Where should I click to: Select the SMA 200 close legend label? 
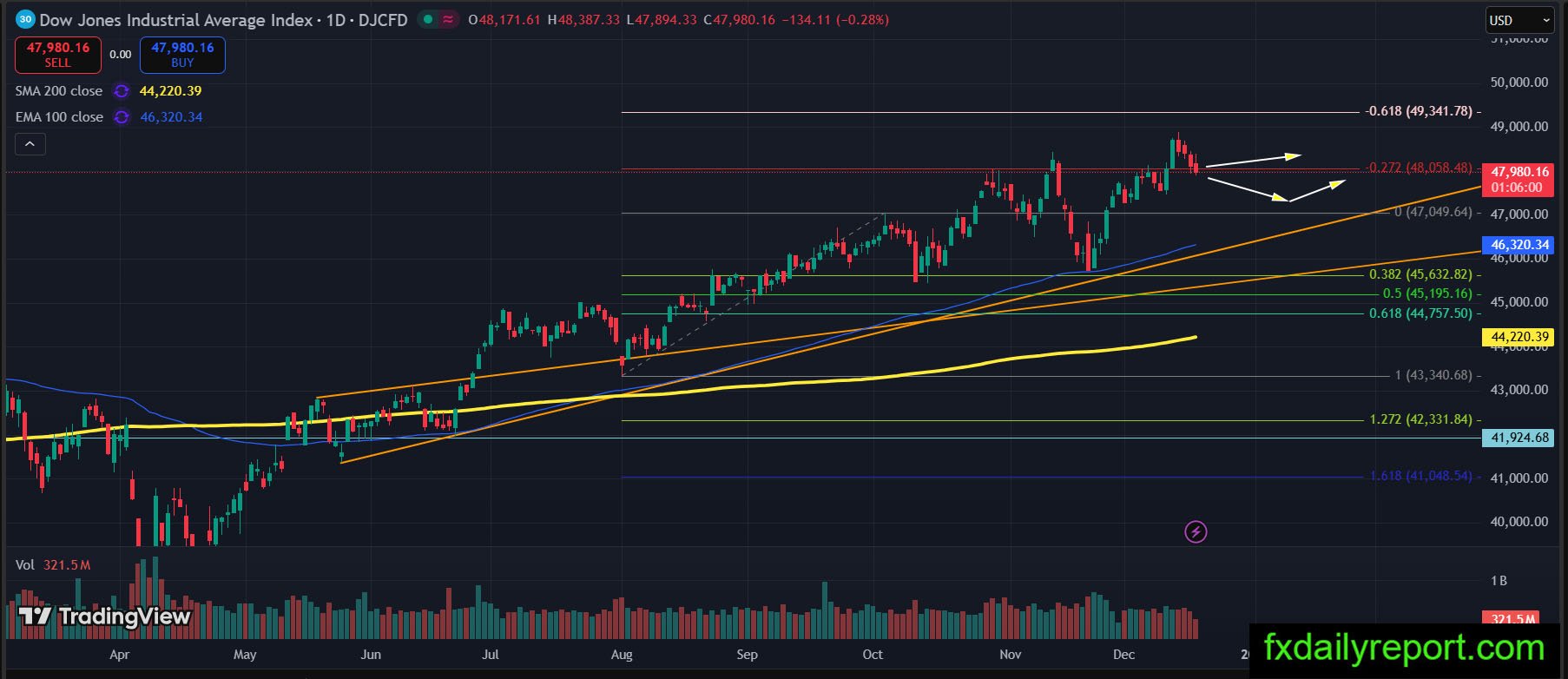point(59,91)
